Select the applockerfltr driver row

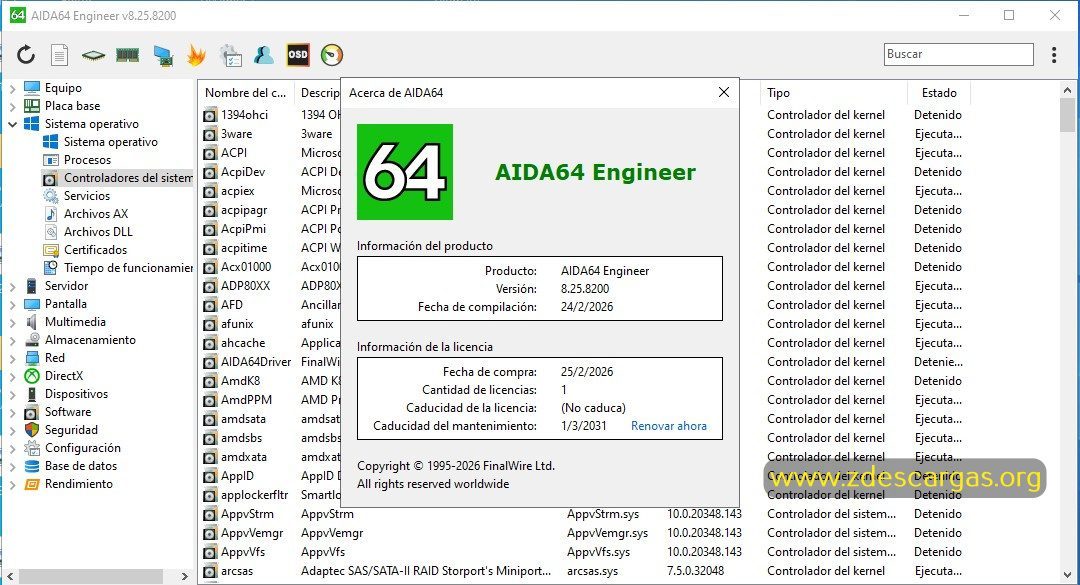point(254,495)
